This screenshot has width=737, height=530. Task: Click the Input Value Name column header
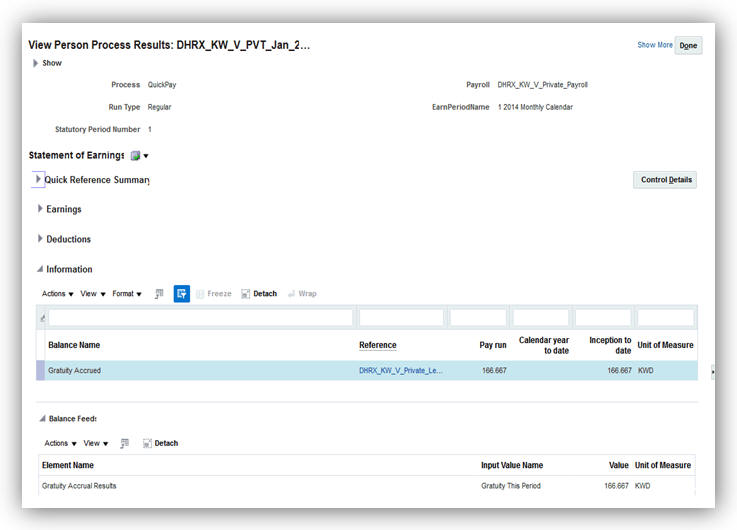coord(512,465)
